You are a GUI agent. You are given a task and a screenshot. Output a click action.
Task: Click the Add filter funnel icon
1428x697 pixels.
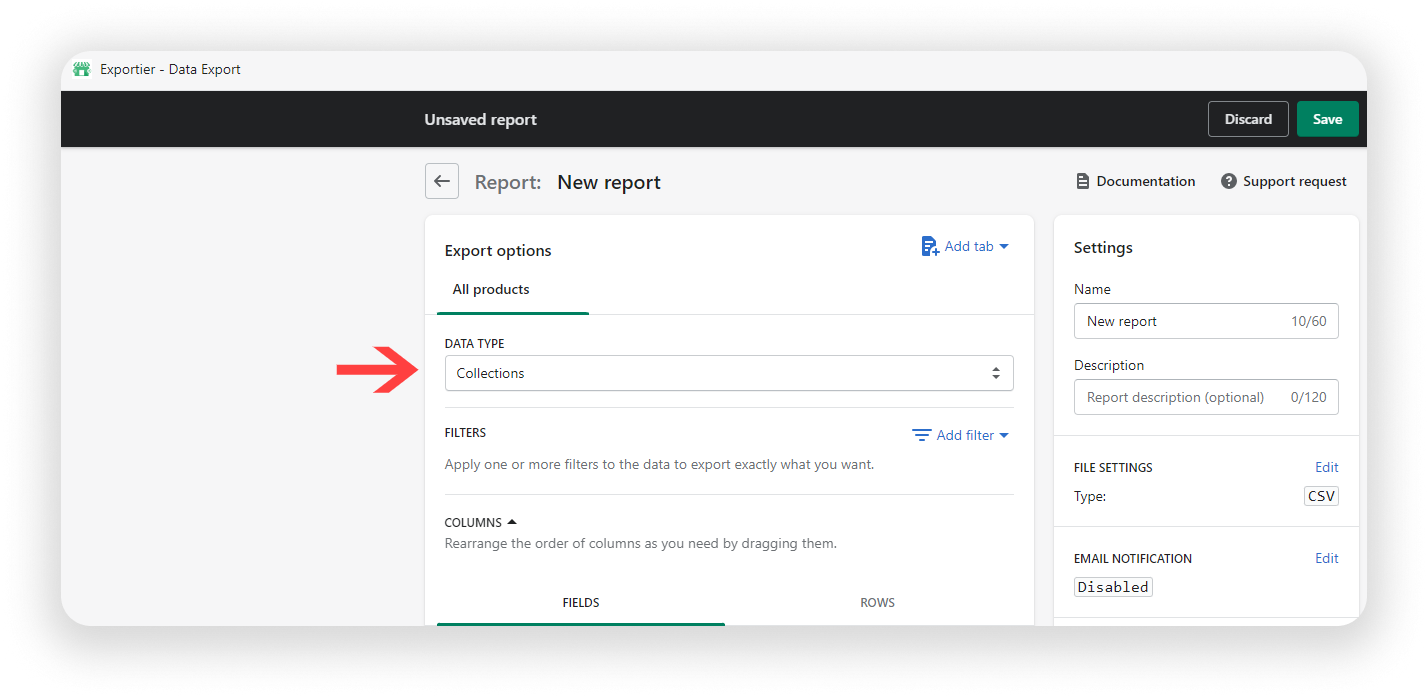921,435
